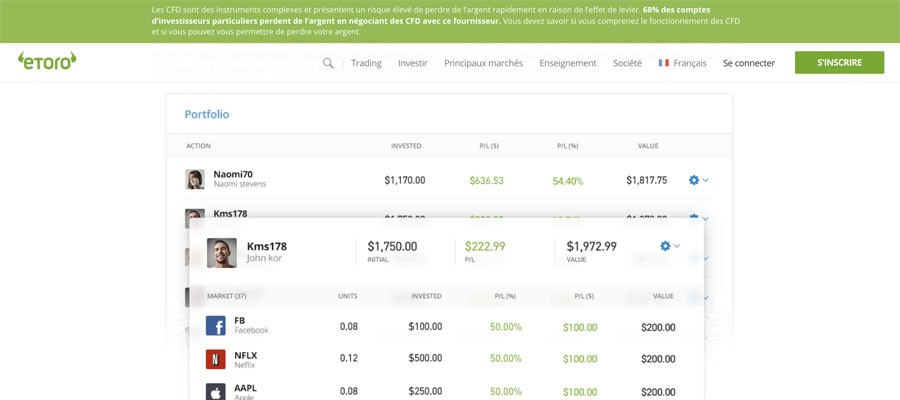Select the FB ticker row label

click(x=240, y=320)
